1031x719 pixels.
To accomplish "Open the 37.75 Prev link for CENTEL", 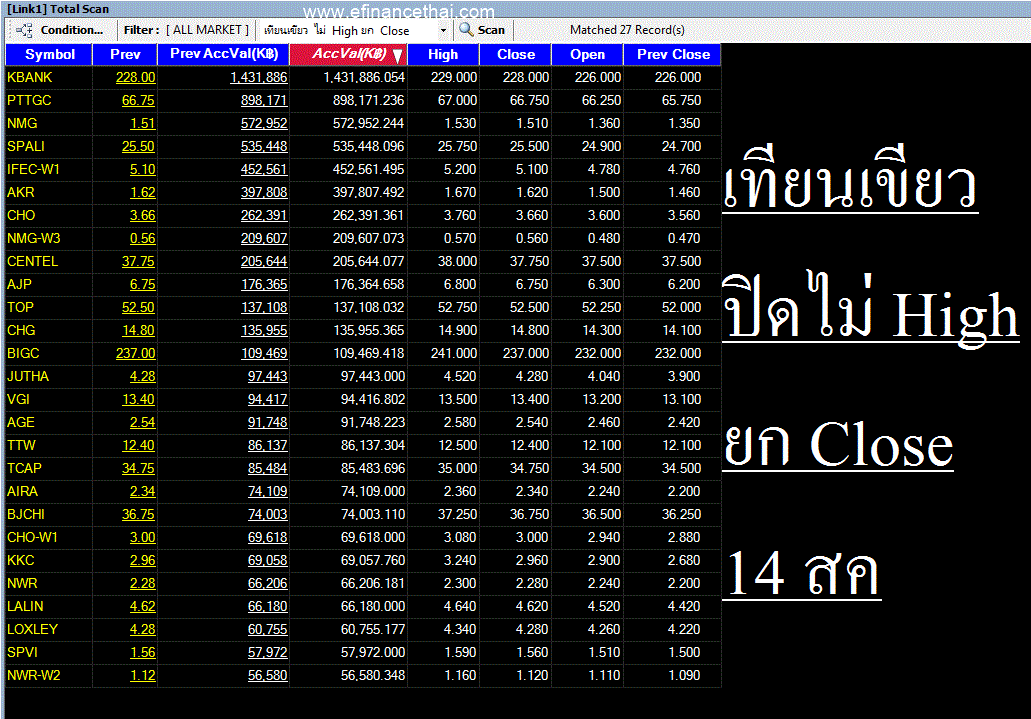I will [138, 262].
